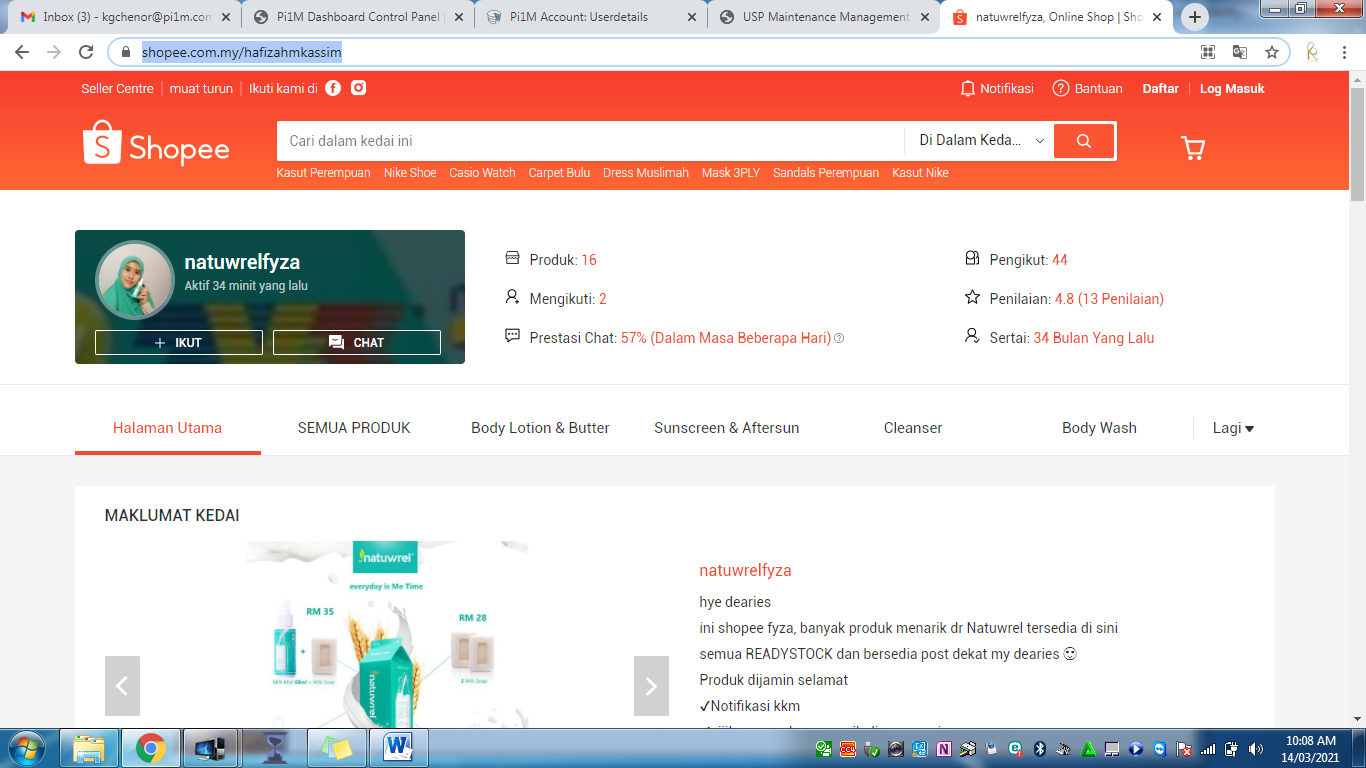Show the next shop banner image
This screenshot has height=768, width=1366.
point(651,686)
